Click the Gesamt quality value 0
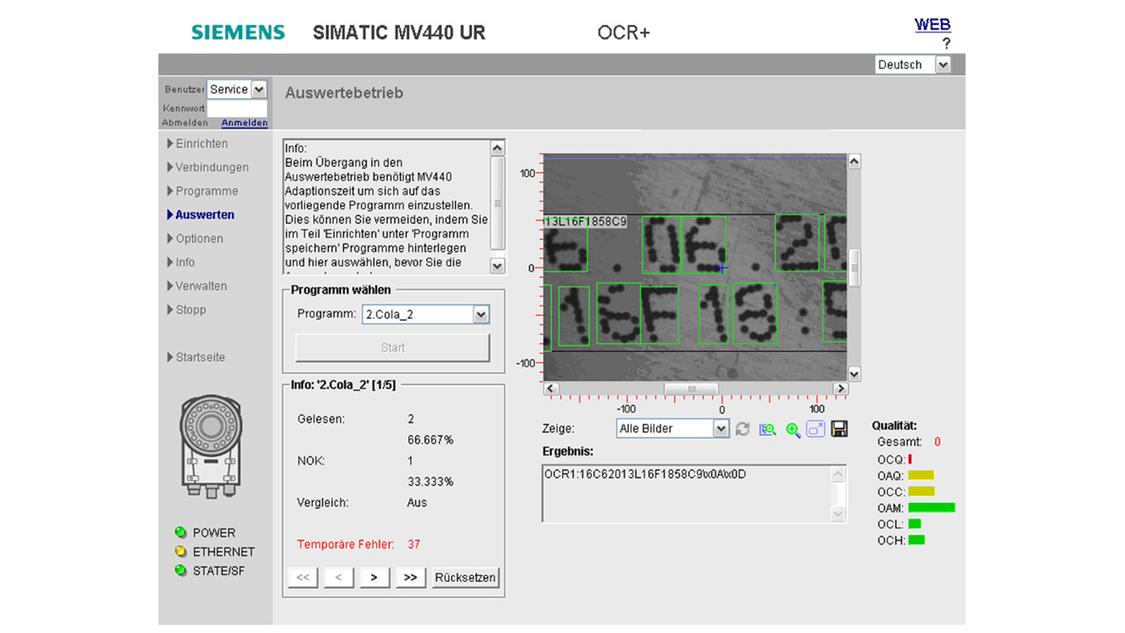Viewport: 1125px width, 633px height. tap(937, 442)
